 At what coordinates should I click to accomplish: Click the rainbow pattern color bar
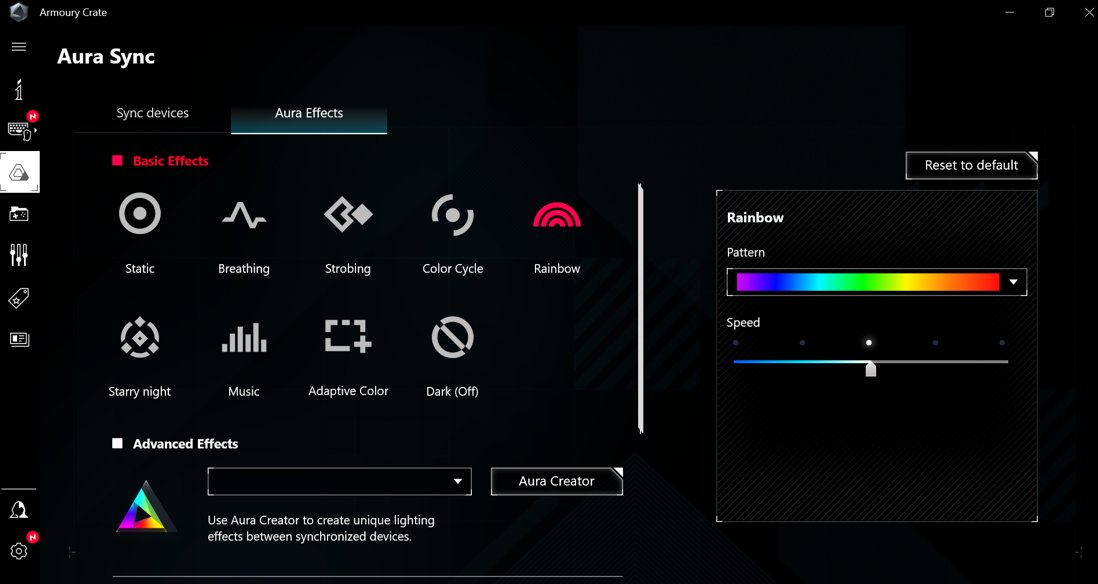(868, 282)
